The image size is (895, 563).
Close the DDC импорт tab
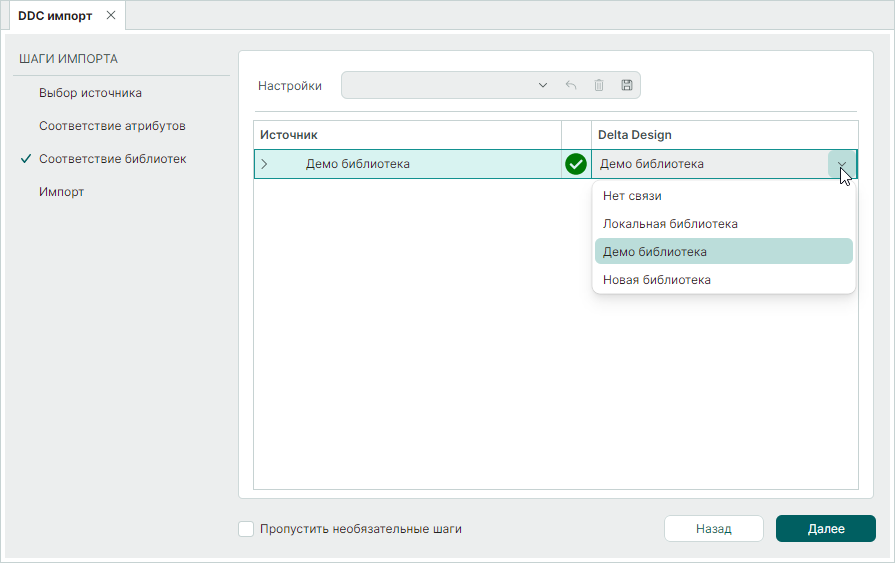(x=111, y=16)
